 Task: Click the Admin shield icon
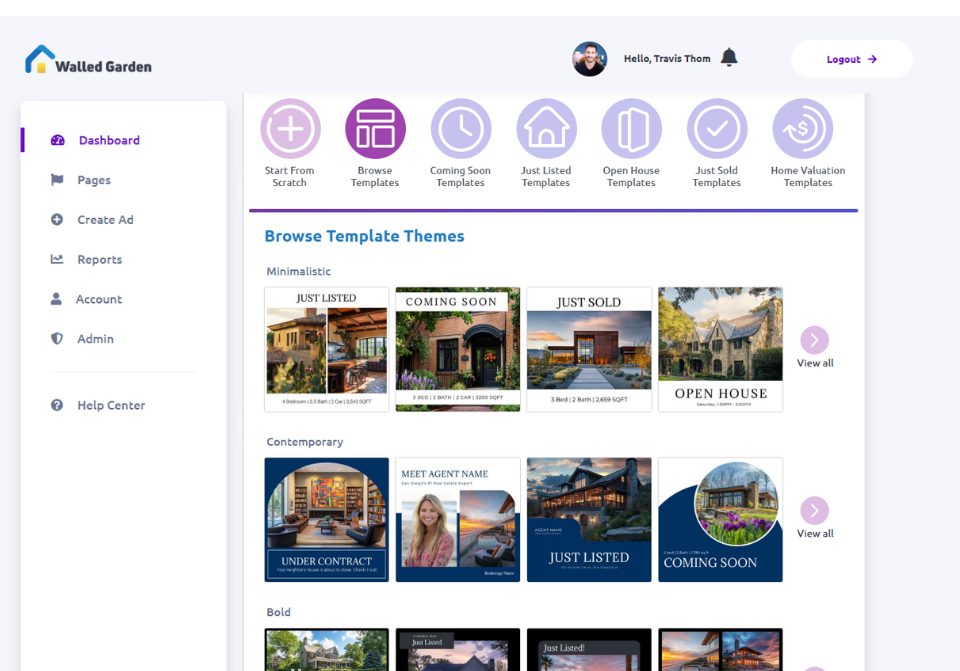57,339
